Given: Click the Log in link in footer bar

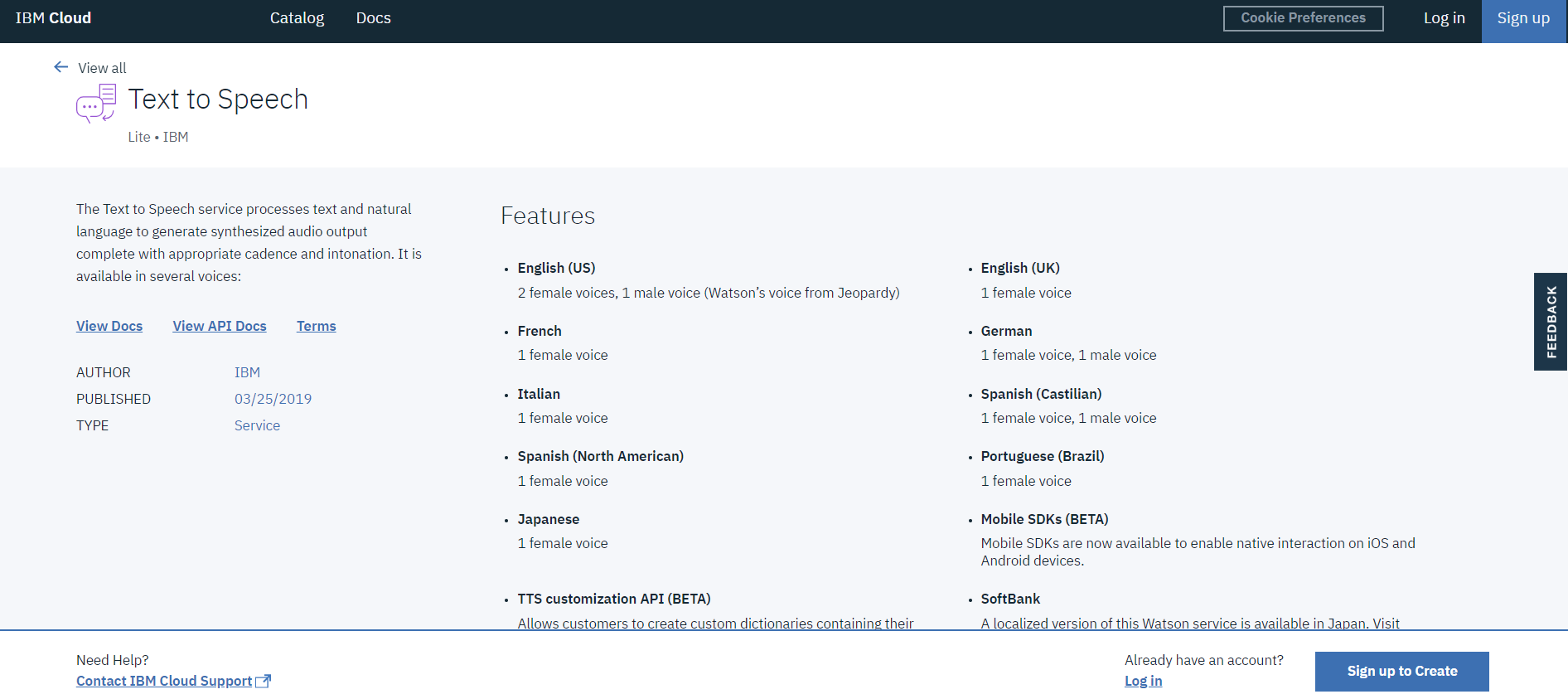Looking at the screenshot, I should click(1143, 681).
